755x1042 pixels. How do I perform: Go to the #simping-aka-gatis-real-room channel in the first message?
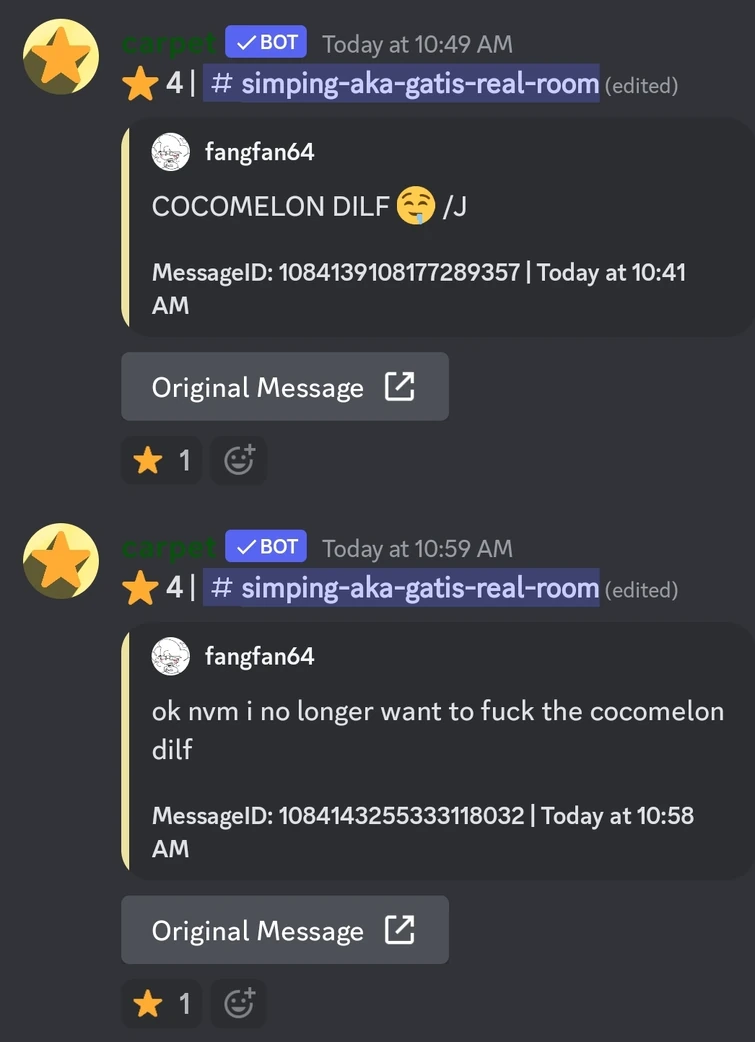click(401, 84)
